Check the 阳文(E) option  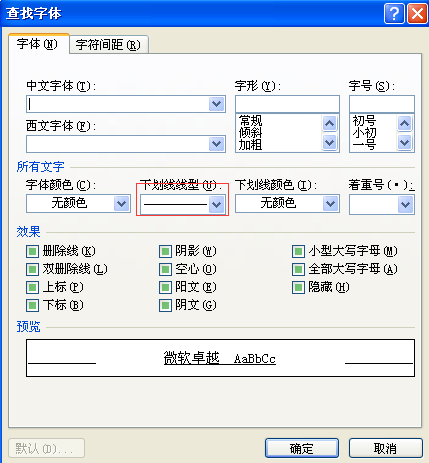pyautogui.click(x=165, y=287)
